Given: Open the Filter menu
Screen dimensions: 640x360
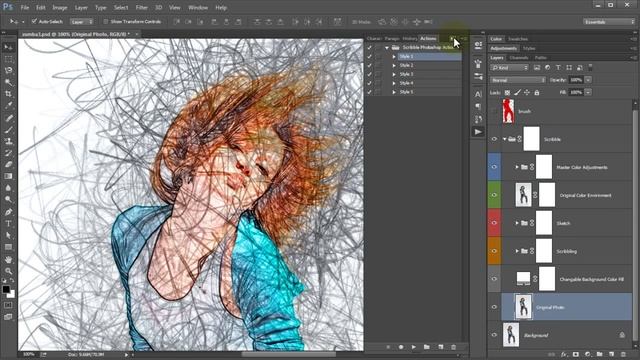Looking at the screenshot, I should click(x=142, y=7).
